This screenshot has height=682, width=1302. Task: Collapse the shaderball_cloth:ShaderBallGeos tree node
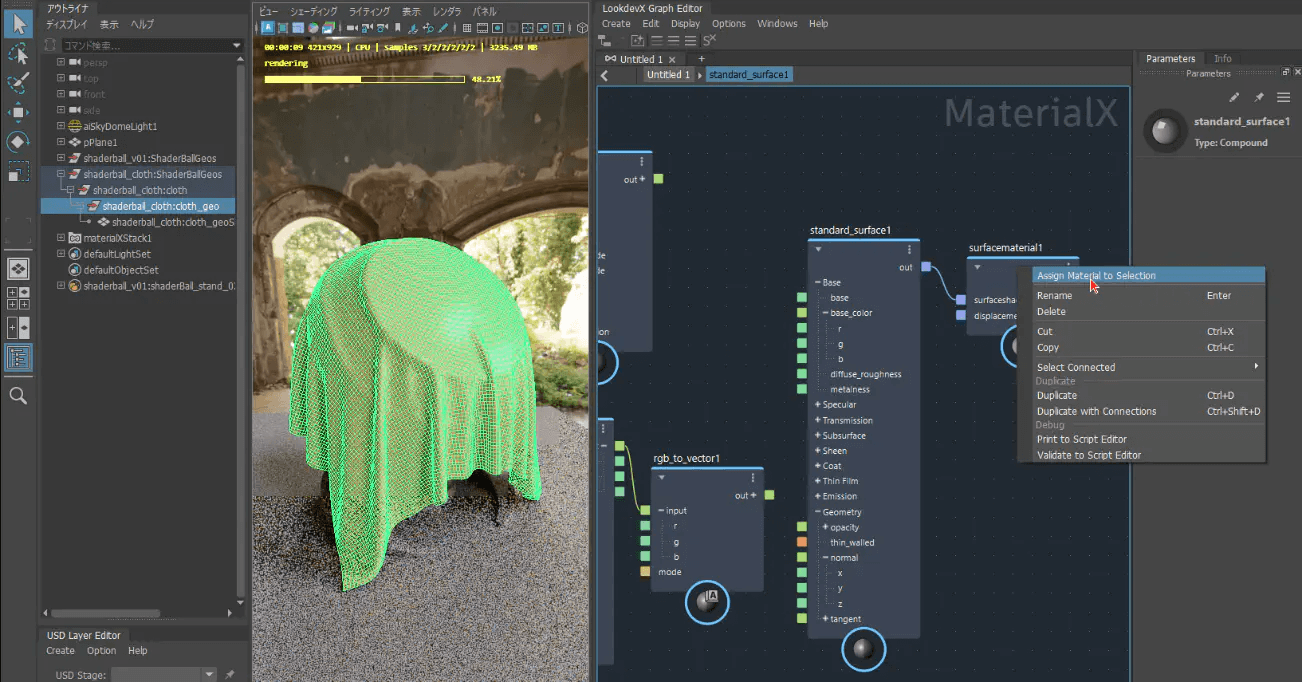click(x=61, y=174)
